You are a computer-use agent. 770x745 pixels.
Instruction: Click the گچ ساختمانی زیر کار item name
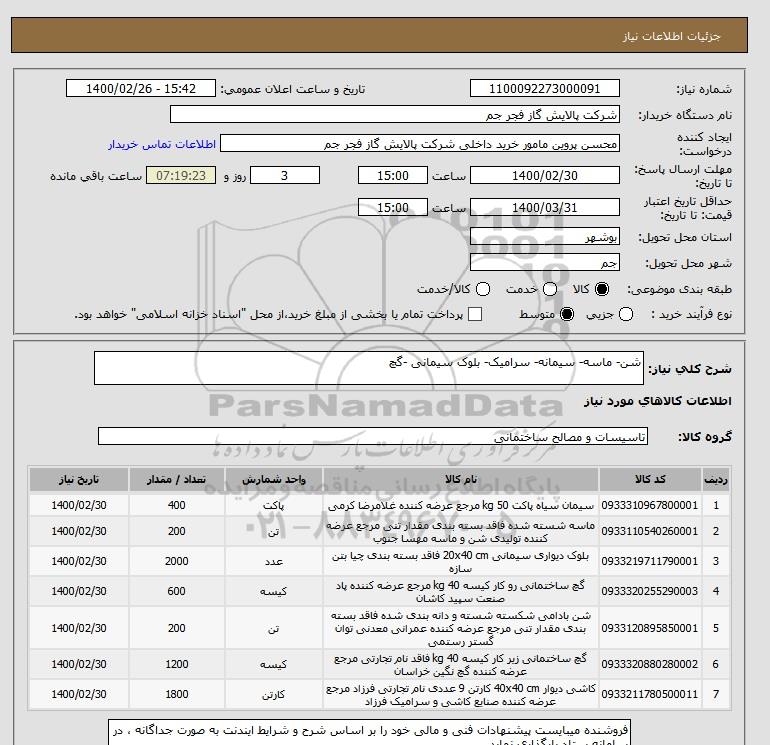(461, 664)
